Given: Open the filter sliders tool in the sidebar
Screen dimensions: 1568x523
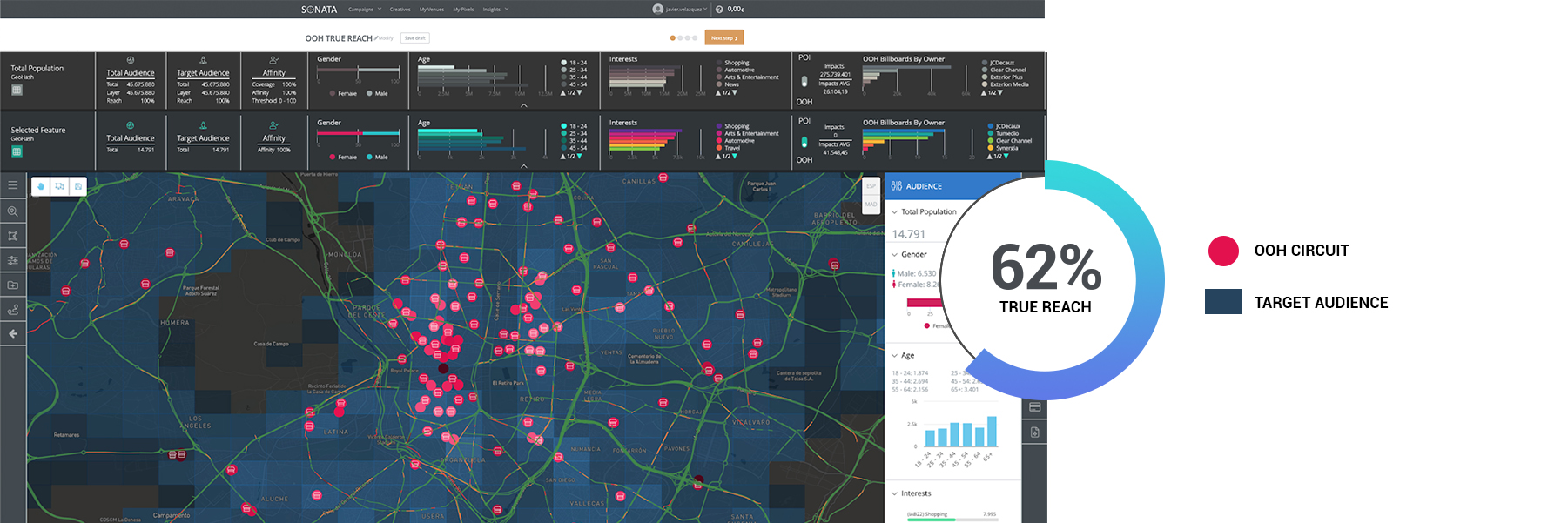Looking at the screenshot, I should point(13,260).
